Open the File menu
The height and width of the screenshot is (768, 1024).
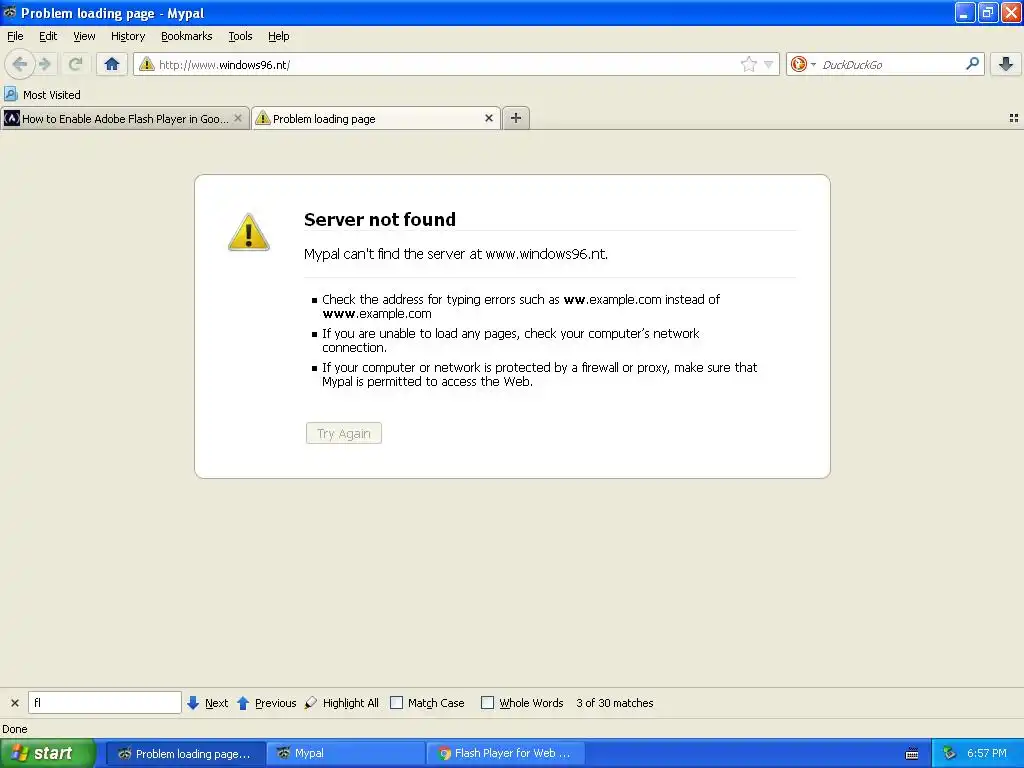click(15, 36)
